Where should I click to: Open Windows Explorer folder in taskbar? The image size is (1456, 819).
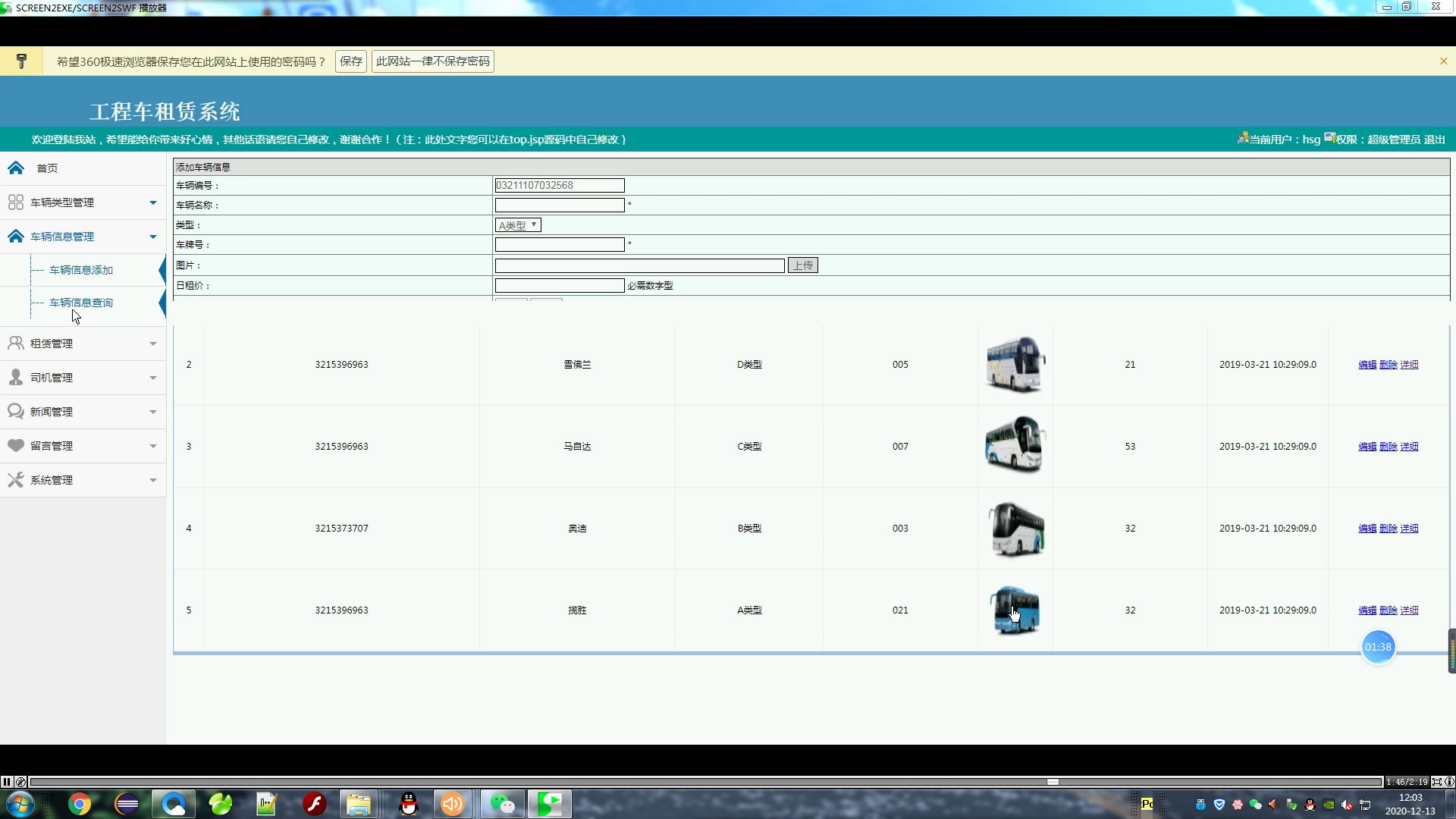pos(359,804)
